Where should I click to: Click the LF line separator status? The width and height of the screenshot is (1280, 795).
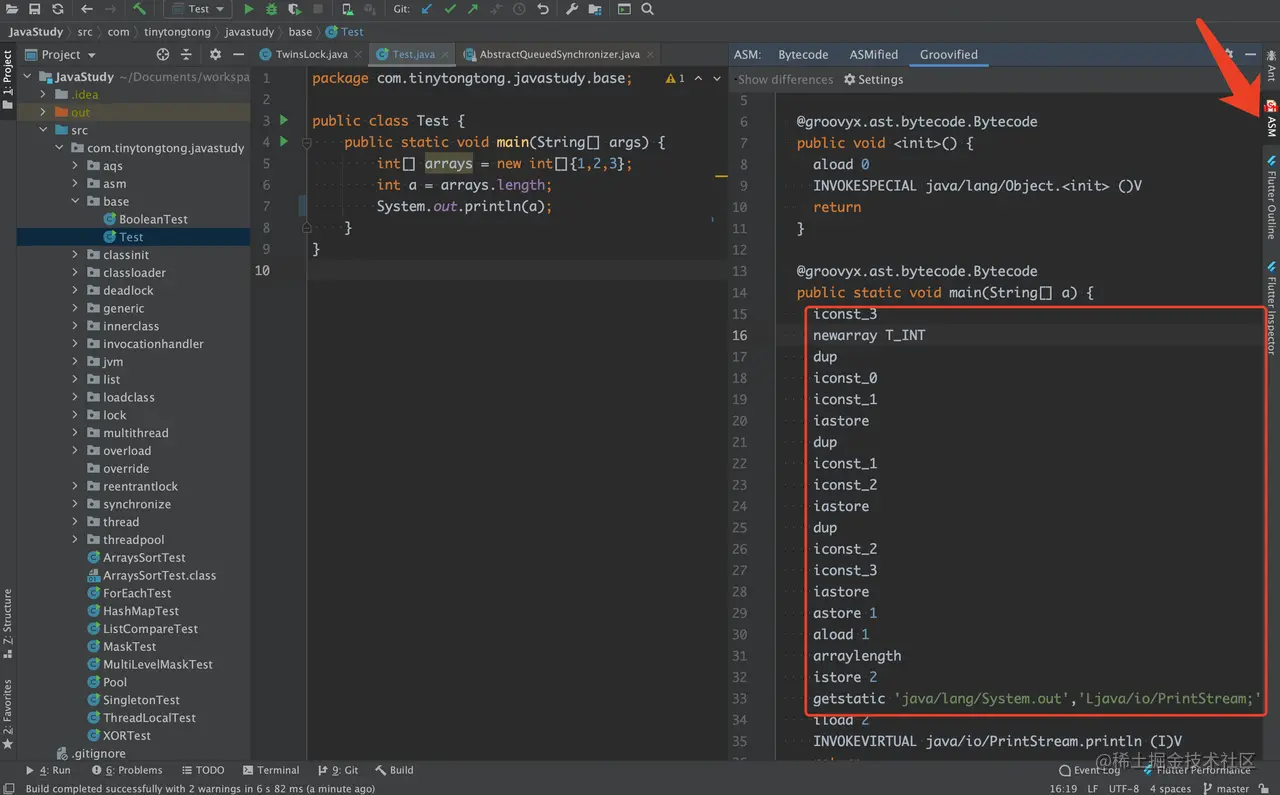point(1091,788)
